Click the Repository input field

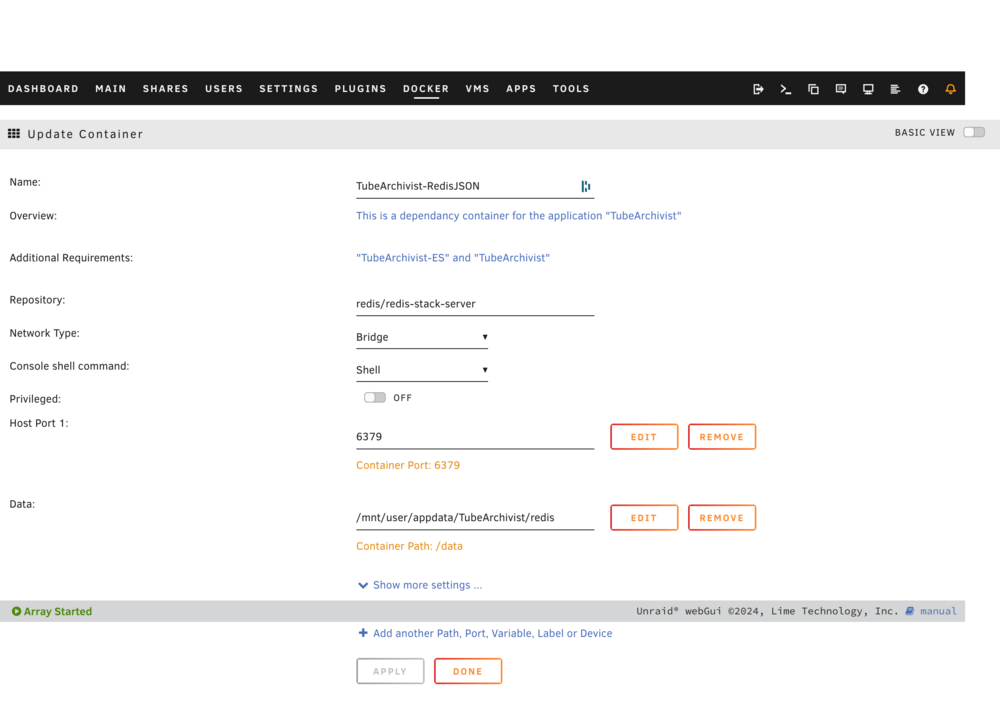pyautogui.click(x=475, y=304)
